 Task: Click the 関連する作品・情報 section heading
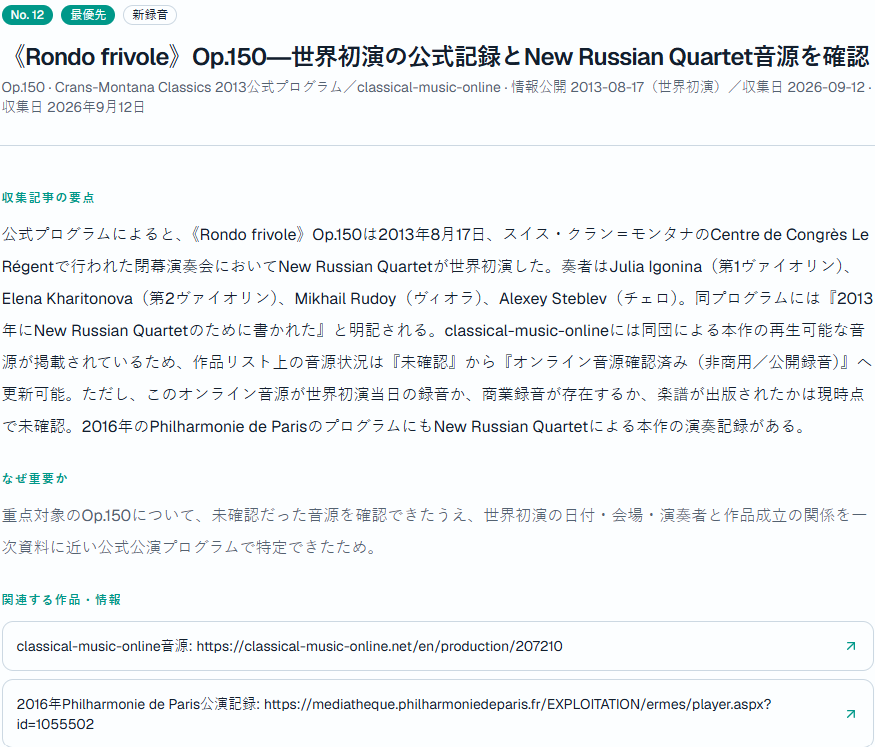pyautogui.click(x=61, y=600)
